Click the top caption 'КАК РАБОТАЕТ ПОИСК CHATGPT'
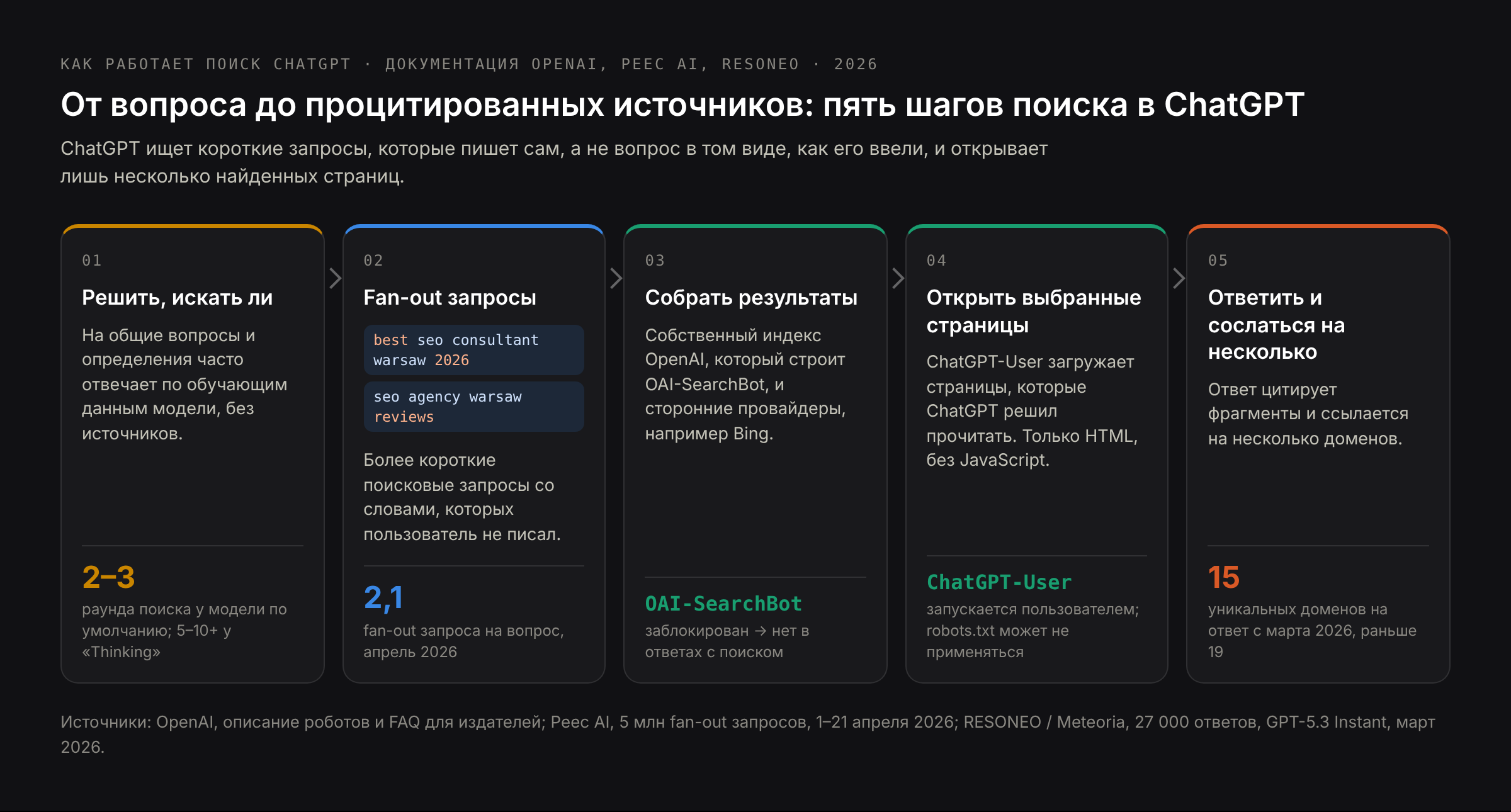1511x812 pixels. (205, 64)
